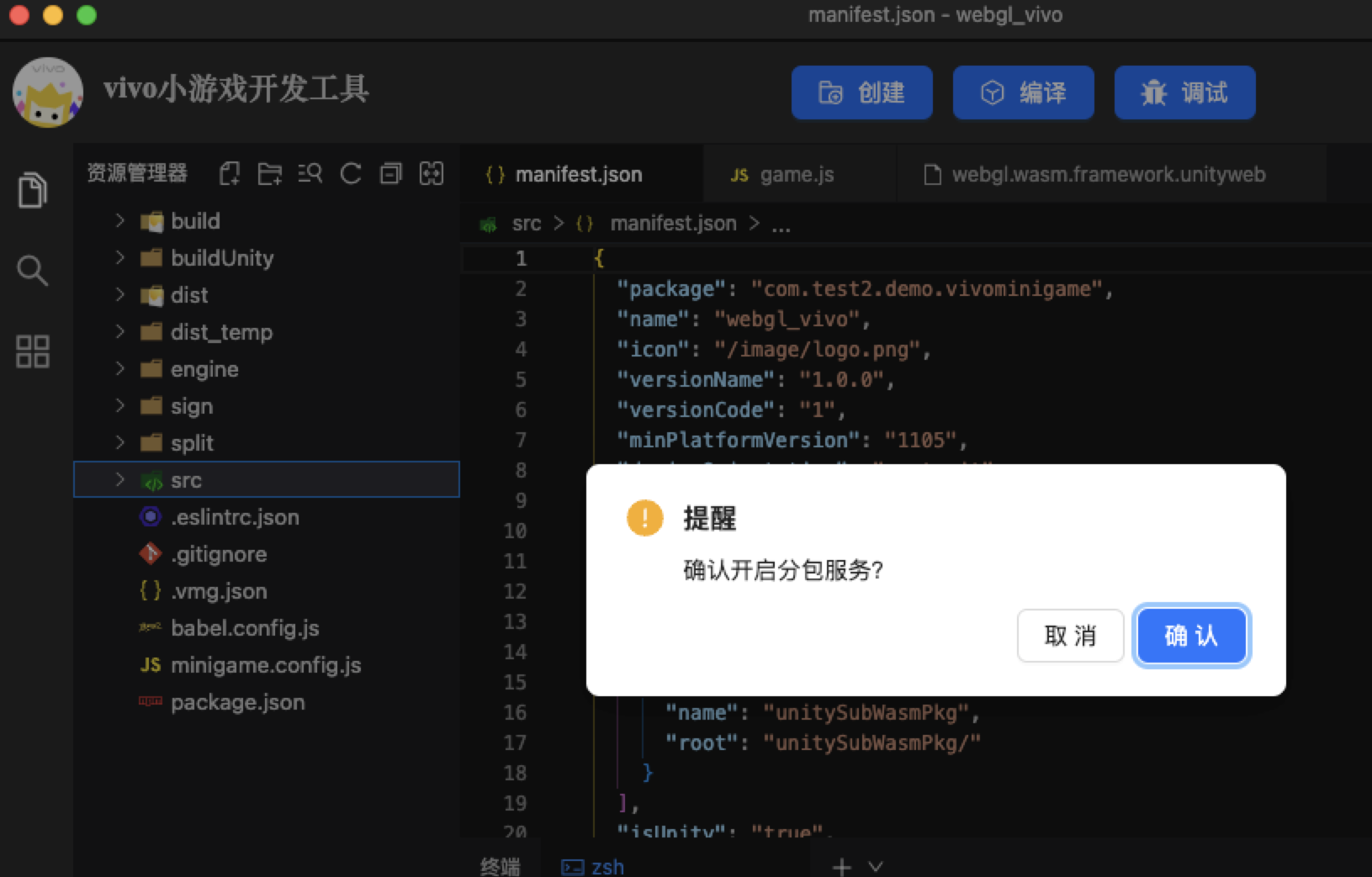Confirm the dialog with 确认

pos(1191,636)
